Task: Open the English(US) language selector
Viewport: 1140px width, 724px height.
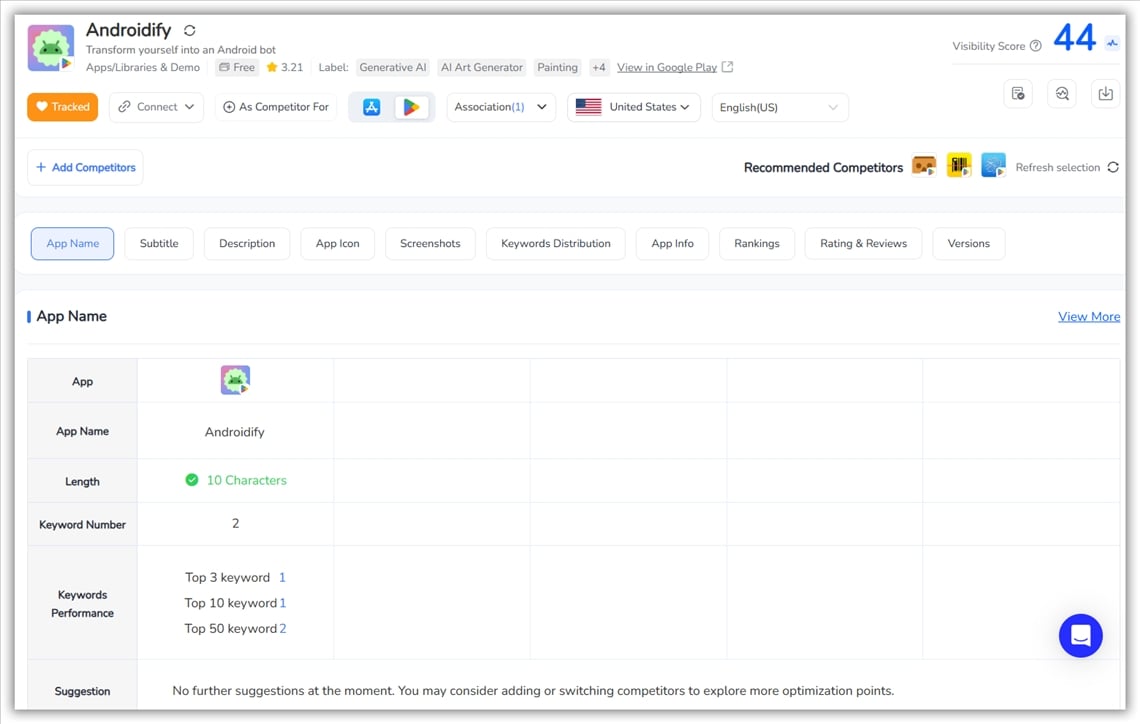Action: 779,107
